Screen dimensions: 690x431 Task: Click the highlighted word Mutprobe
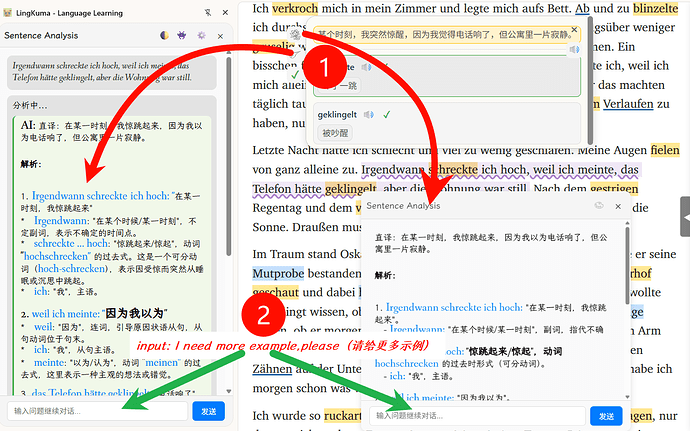pyautogui.click(x=276, y=271)
